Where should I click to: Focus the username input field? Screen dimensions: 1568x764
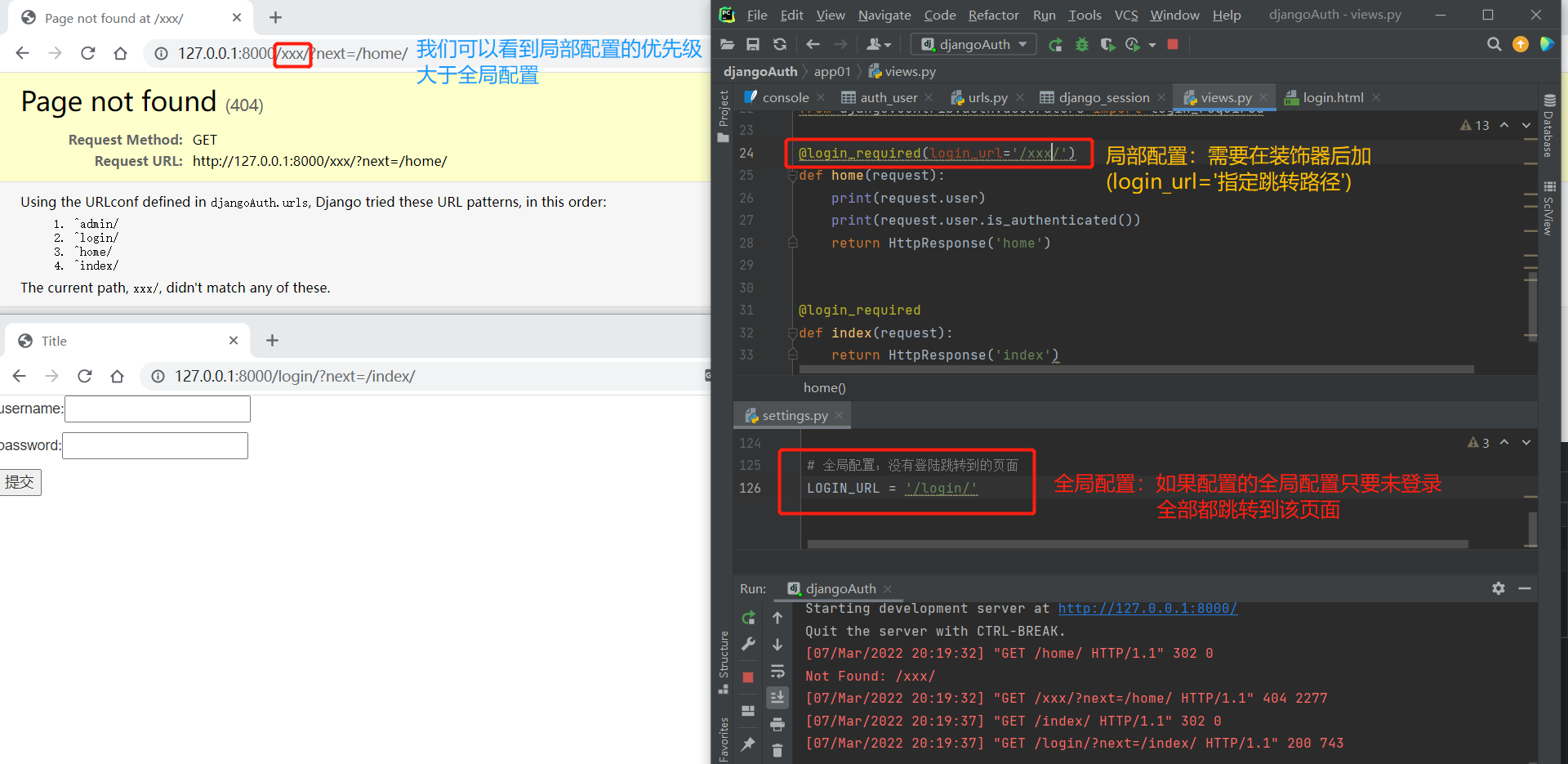pos(158,409)
